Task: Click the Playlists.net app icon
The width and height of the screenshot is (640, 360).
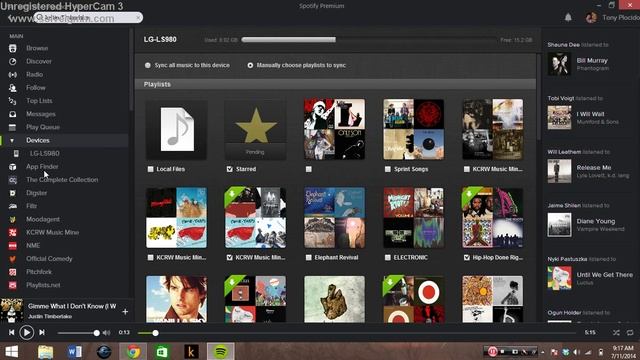Action: point(13,285)
